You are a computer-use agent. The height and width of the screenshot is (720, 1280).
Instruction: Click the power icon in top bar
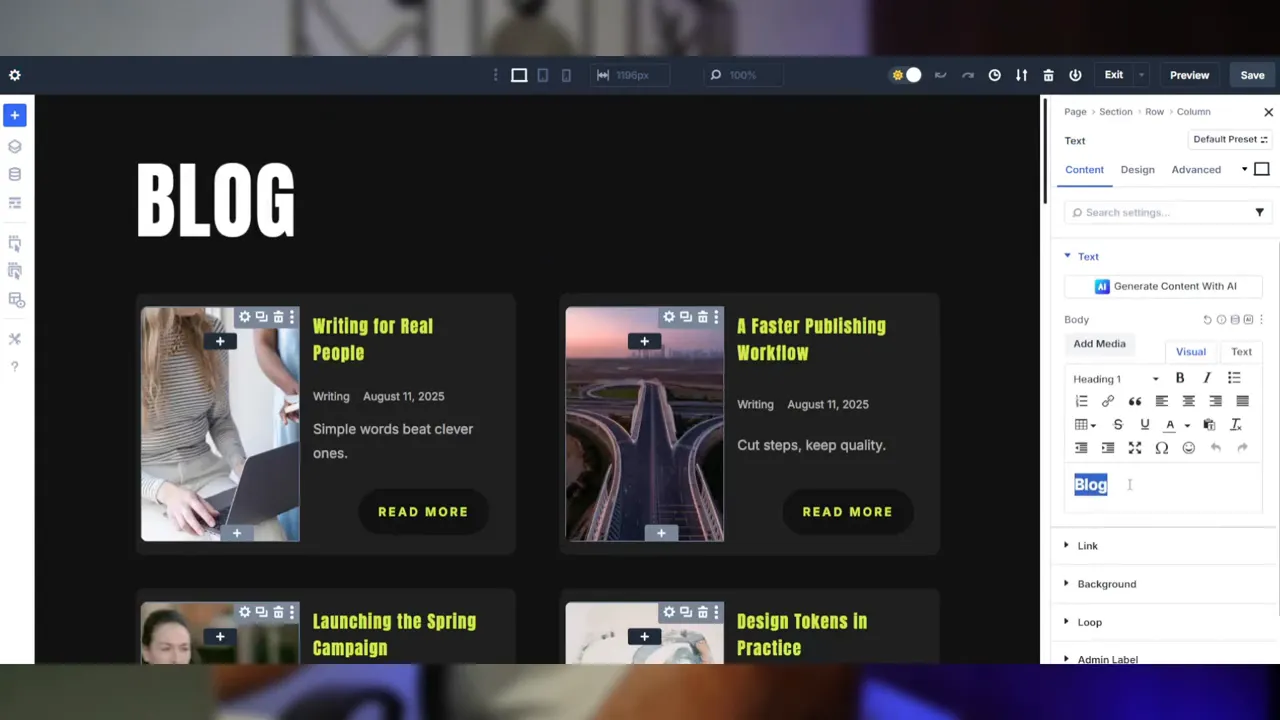click(1075, 75)
